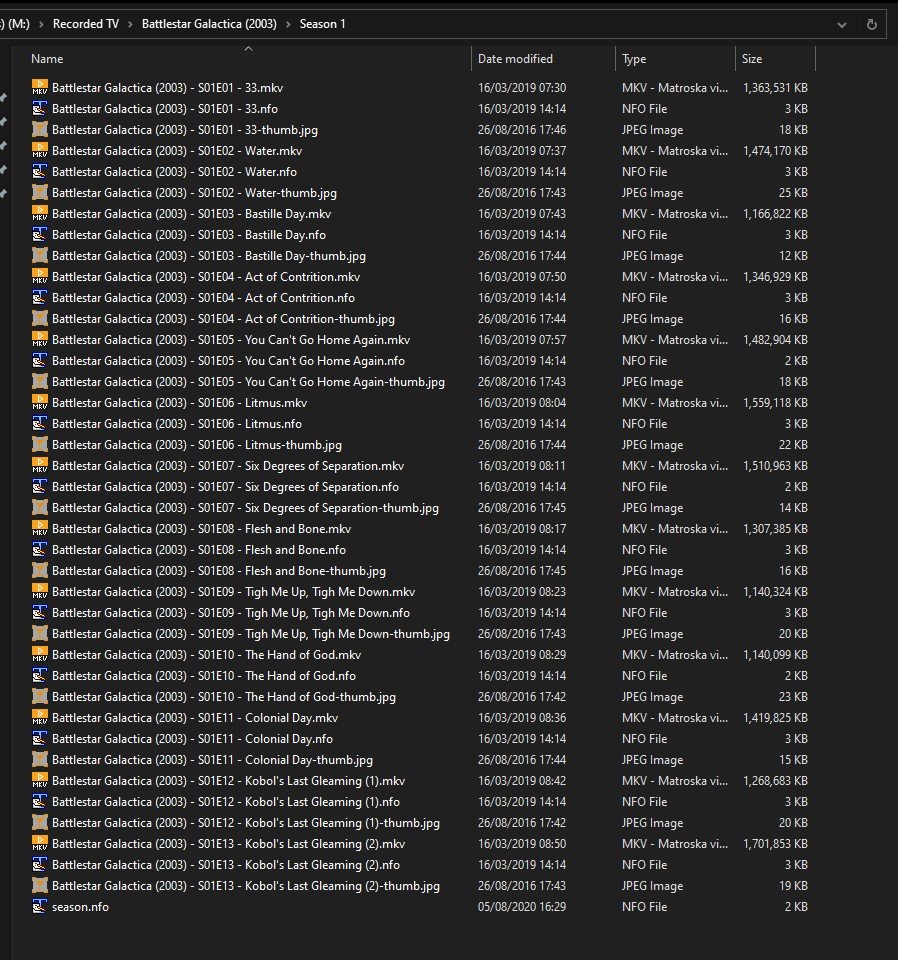
Task: Select file S01E08 - Flesh and Bone.mkv
Action: click(201, 529)
